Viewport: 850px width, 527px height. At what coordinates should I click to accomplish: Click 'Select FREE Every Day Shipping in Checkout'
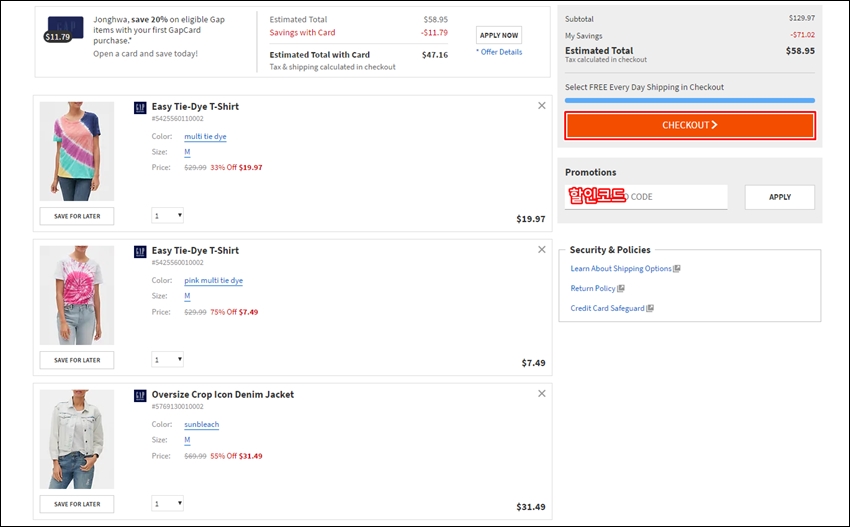644,87
